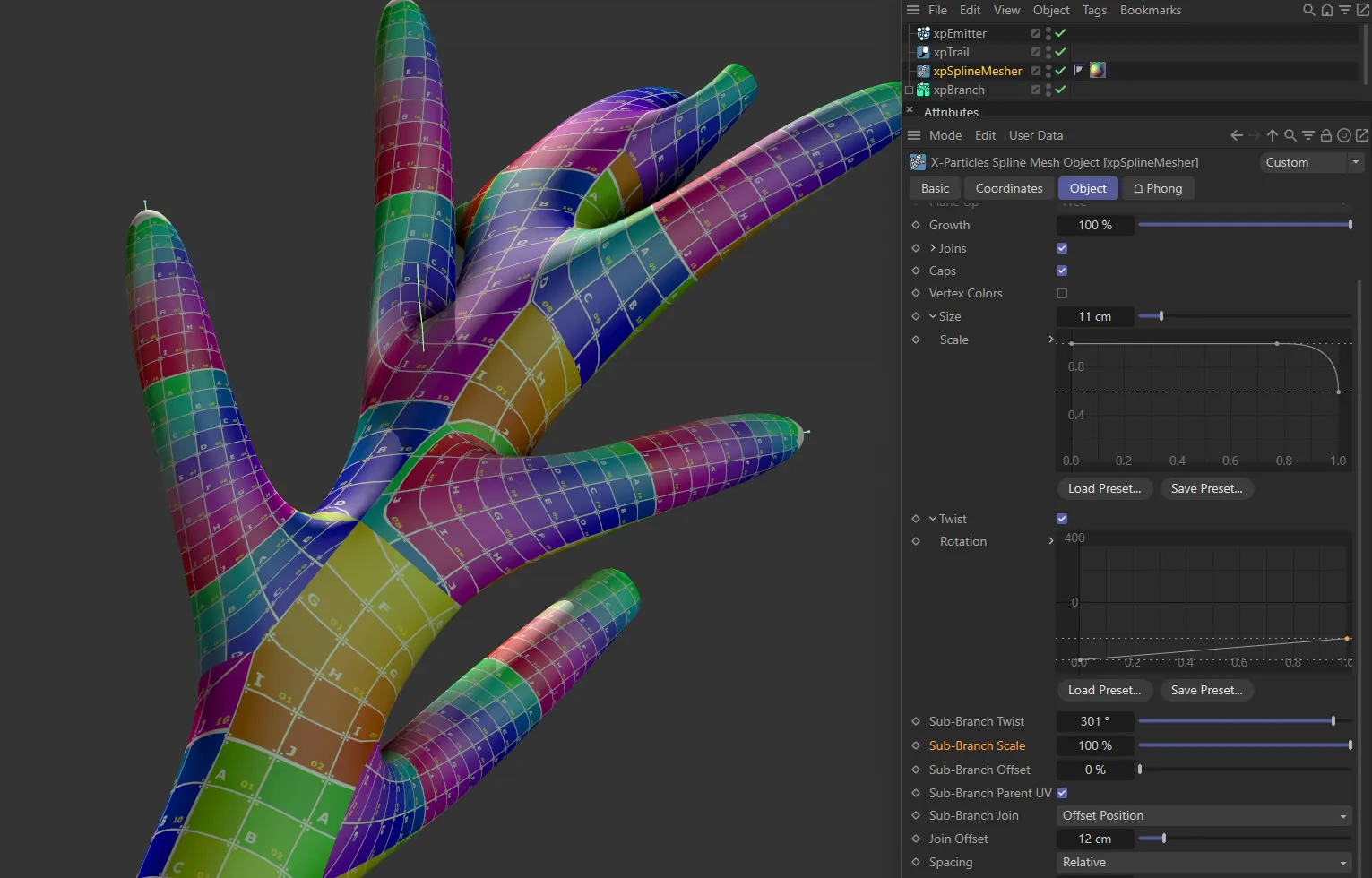
Task: Switch to the Coordinates tab
Action: [x=1008, y=188]
